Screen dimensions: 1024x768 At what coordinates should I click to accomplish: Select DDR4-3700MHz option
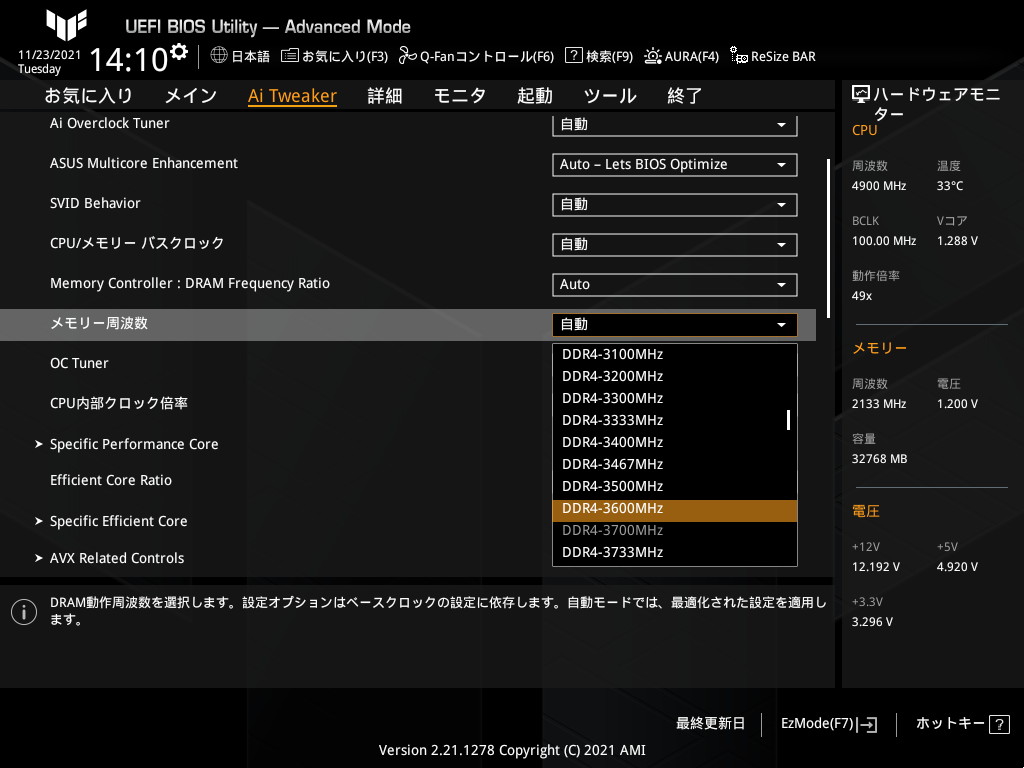coord(675,530)
